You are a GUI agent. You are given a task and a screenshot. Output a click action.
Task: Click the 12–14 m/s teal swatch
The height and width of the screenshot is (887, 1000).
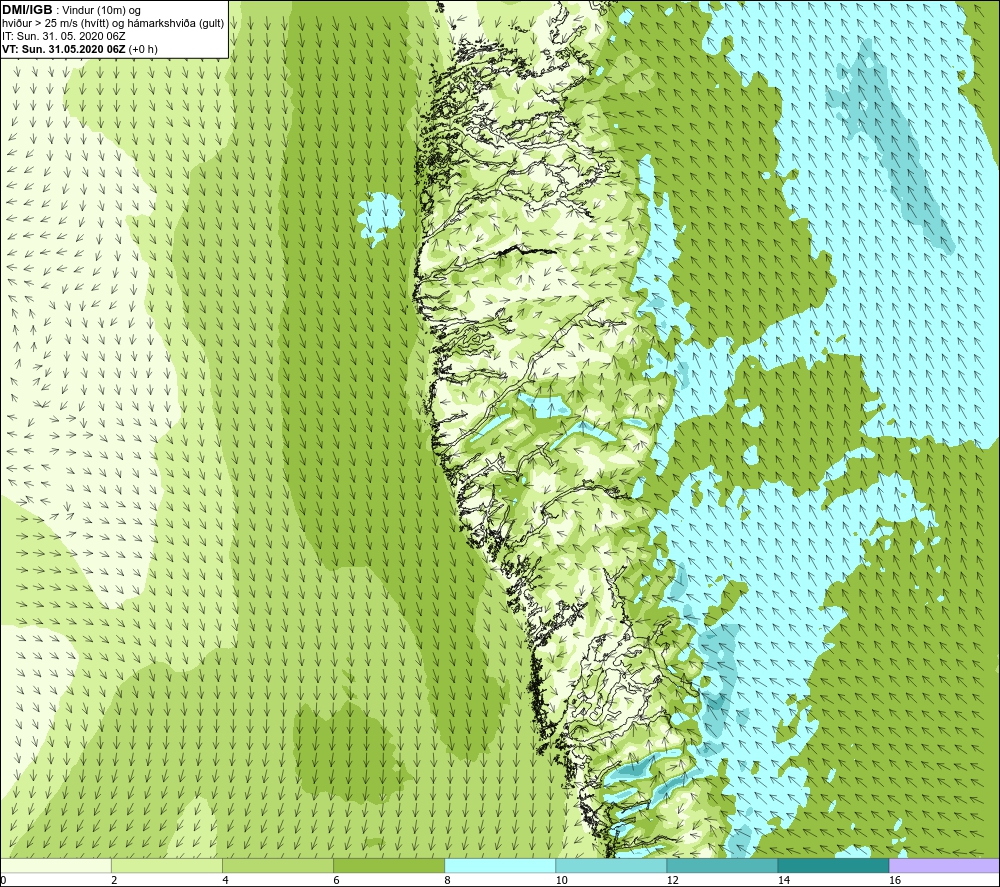[721, 865]
